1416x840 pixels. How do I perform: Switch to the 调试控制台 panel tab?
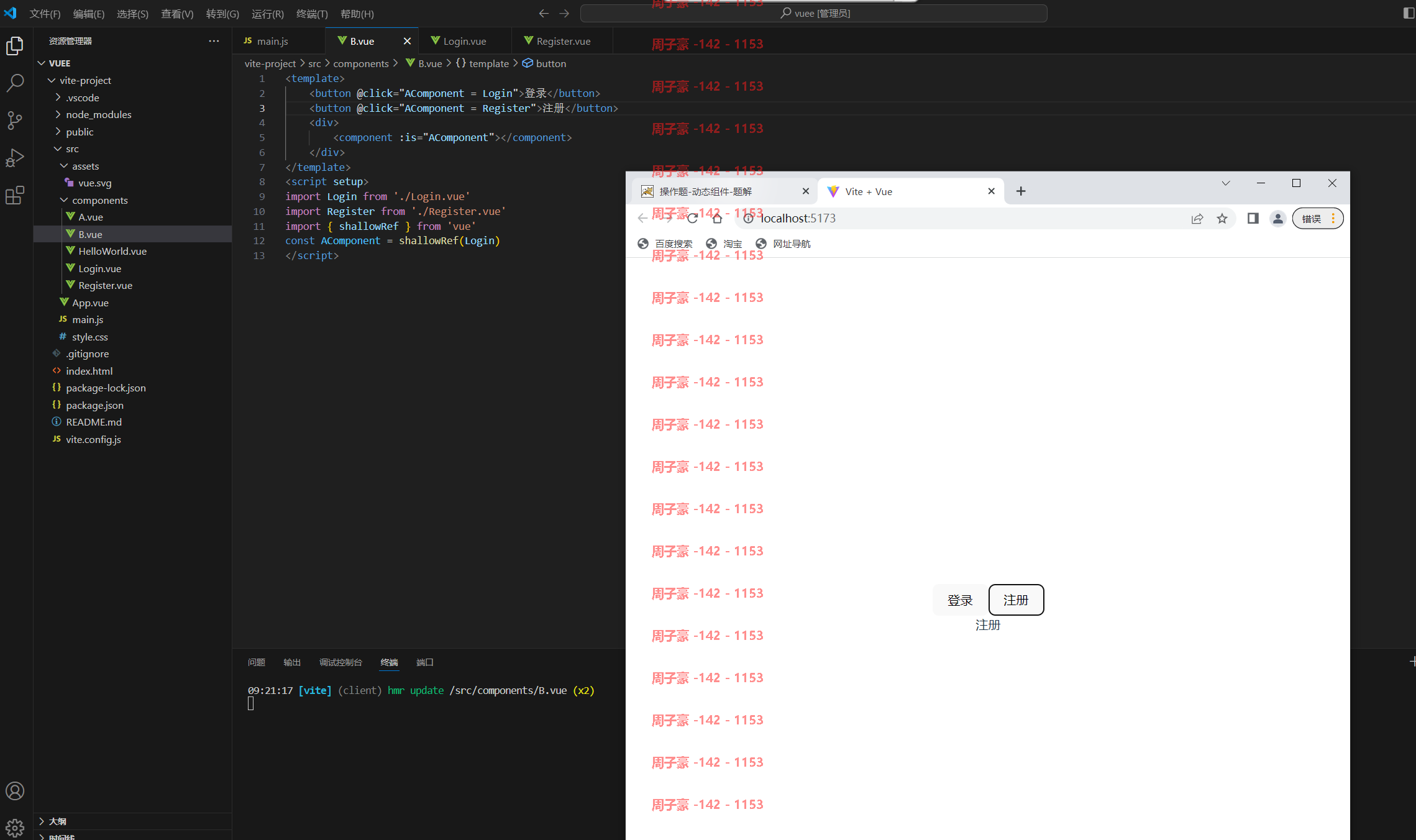tap(340, 662)
